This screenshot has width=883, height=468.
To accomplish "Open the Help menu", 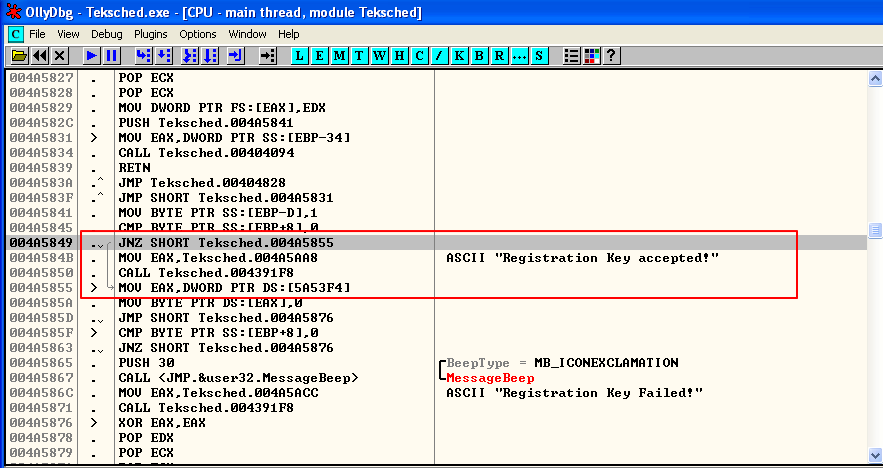I will click(289, 34).
